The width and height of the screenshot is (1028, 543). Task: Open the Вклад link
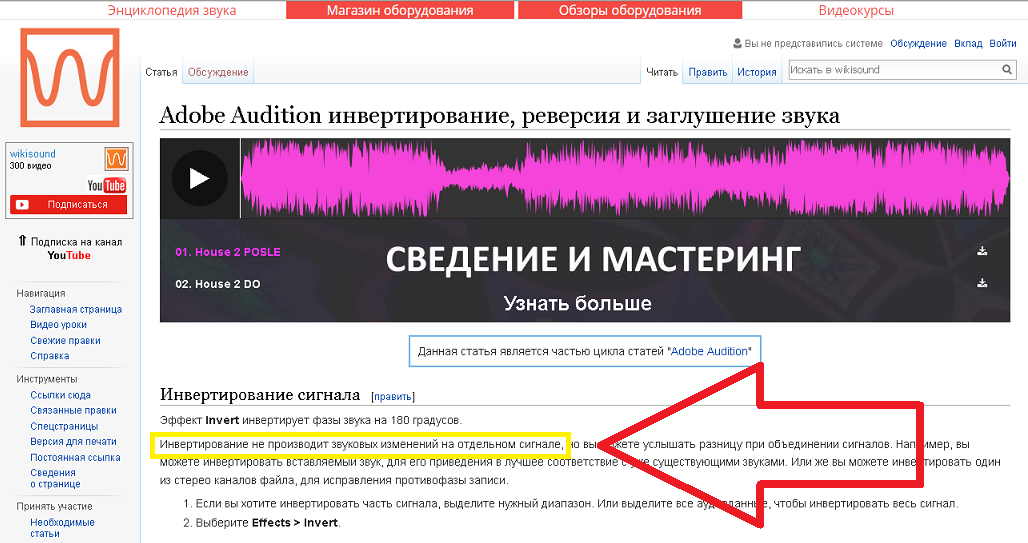968,43
